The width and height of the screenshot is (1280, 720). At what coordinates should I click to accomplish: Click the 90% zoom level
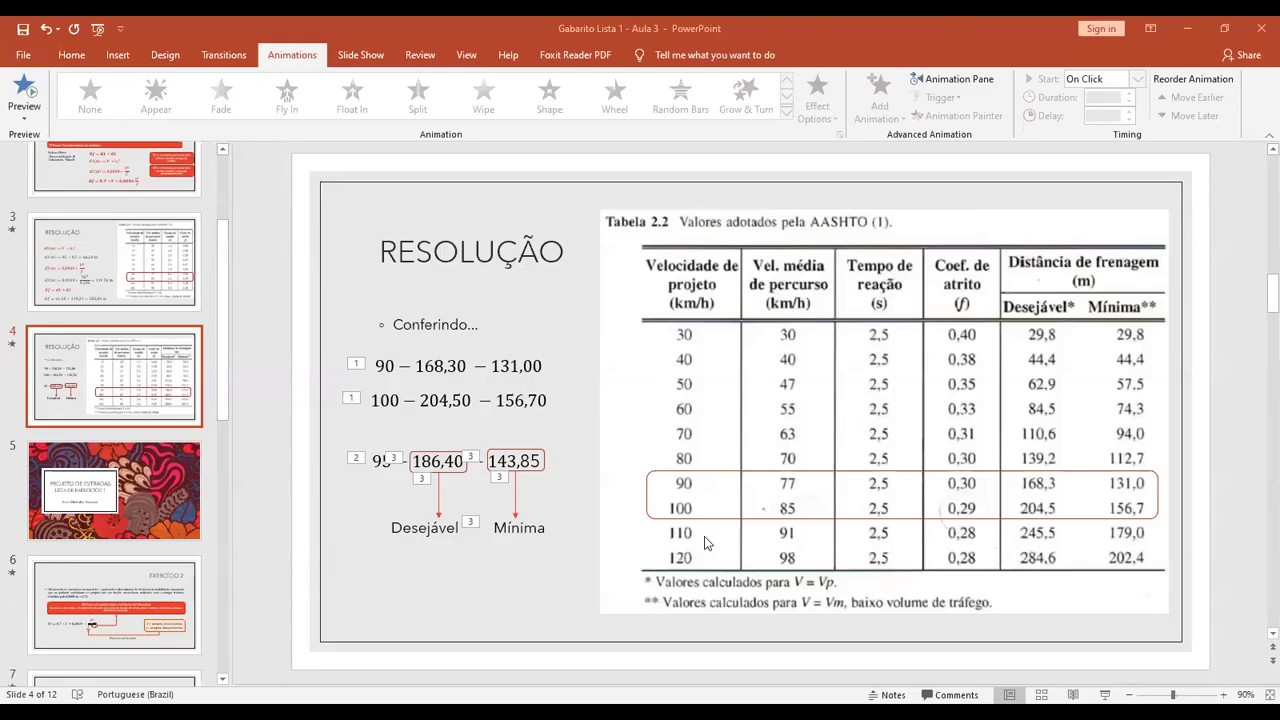[x=1246, y=695]
